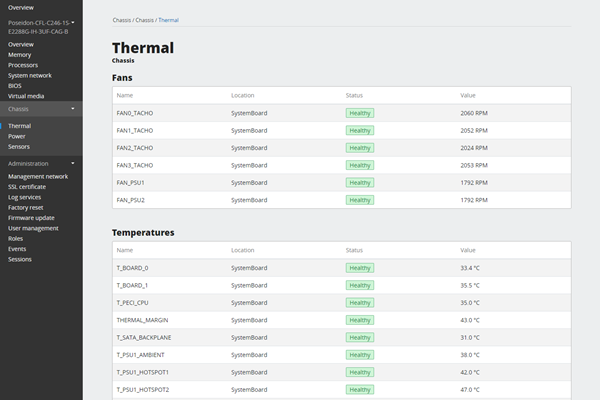Select the T_PSU1_AMBIENT name cell
The image size is (600, 400).
[140, 355]
